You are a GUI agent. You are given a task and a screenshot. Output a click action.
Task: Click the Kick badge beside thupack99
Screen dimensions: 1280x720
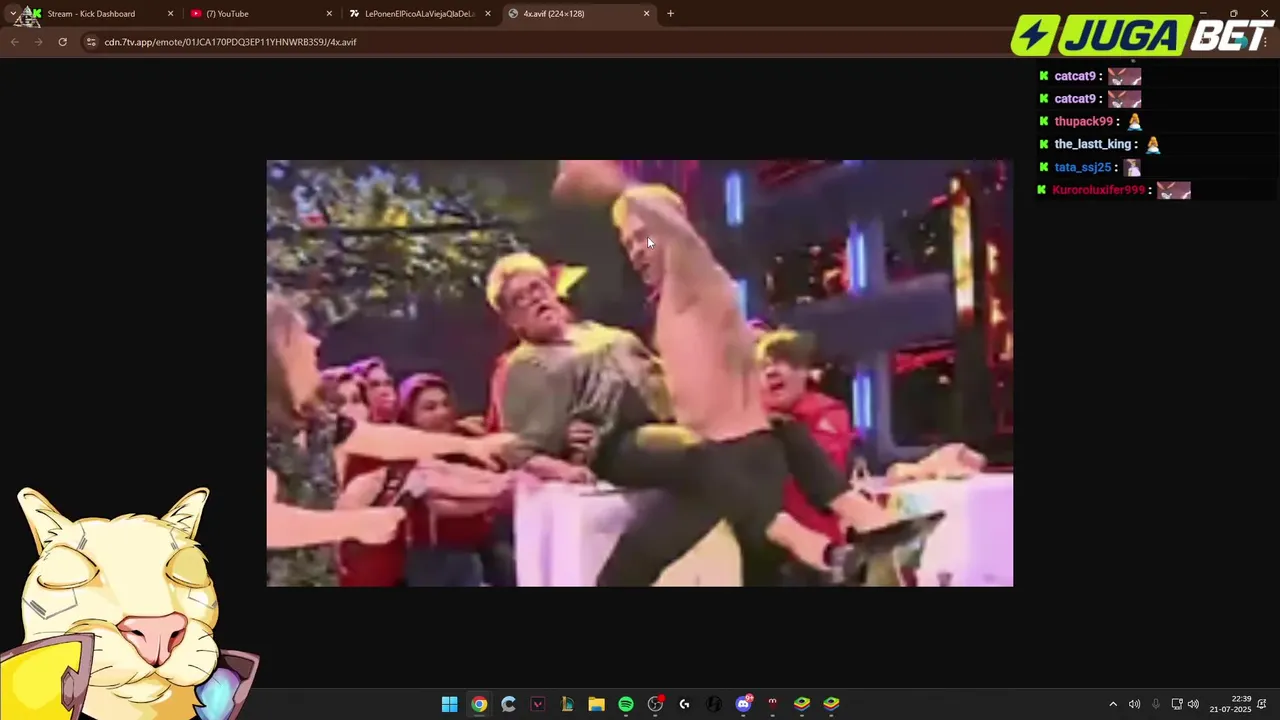1044,122
